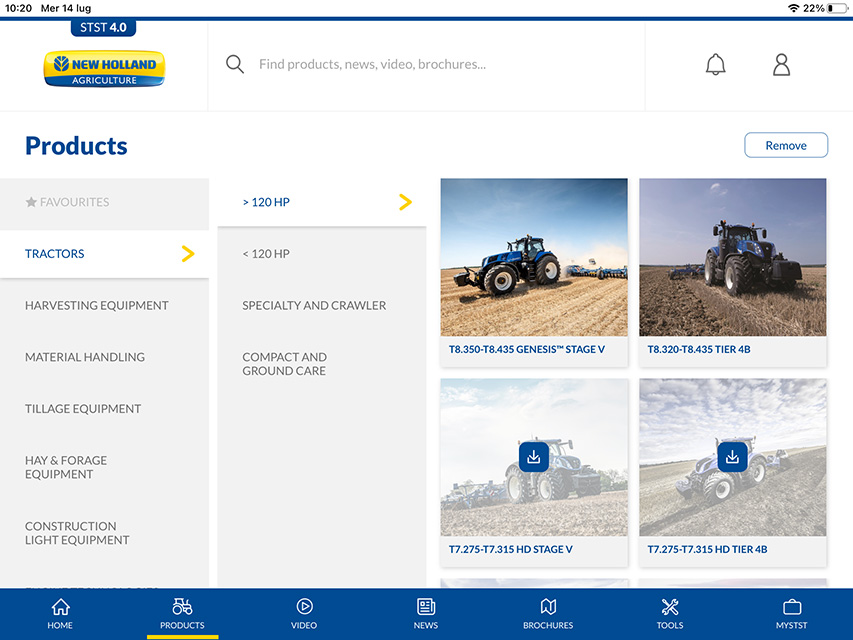Download T7.275-T7.315 HD Stage V content

[534, 457]
